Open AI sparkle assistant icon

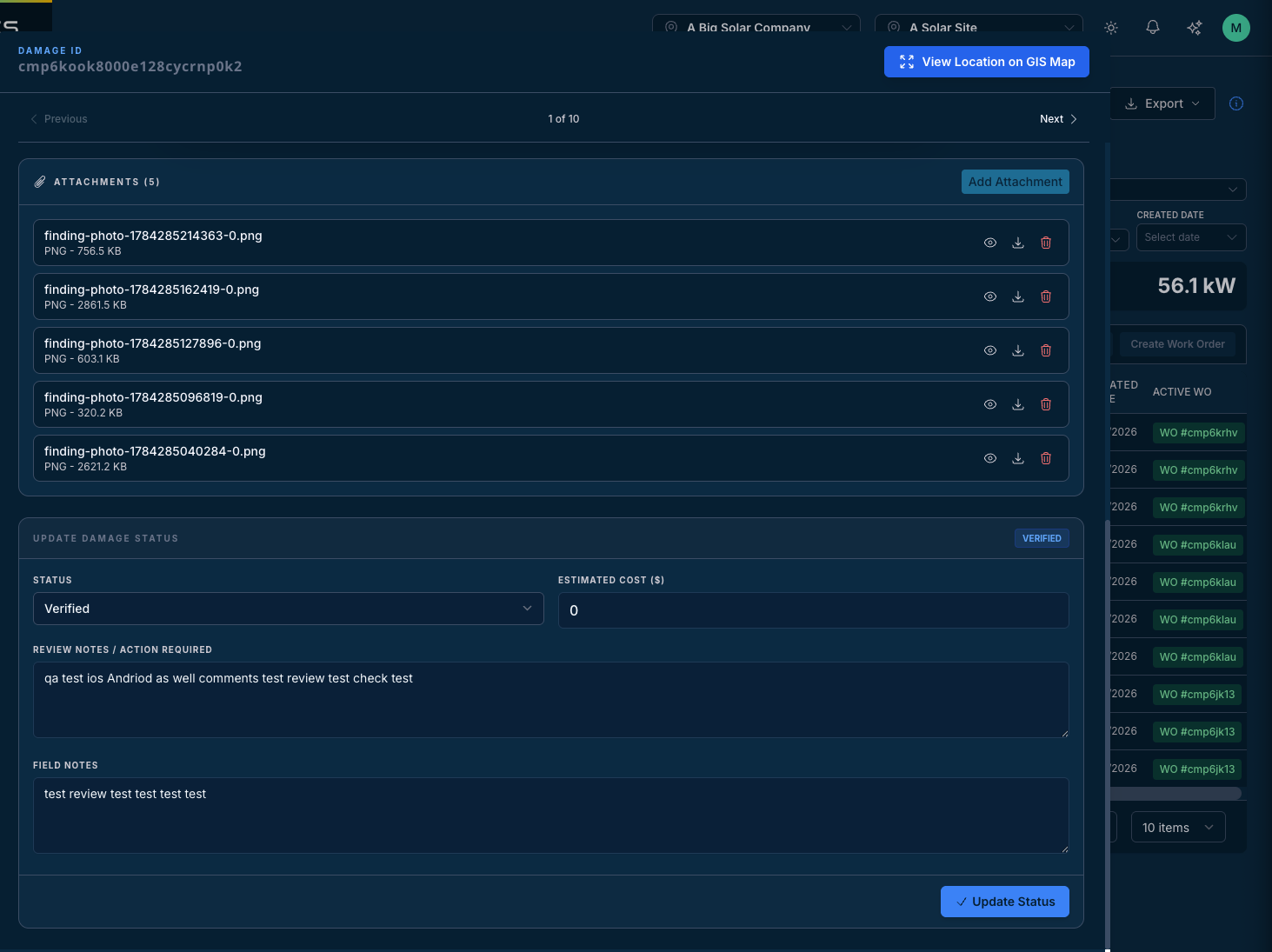click(x=1195, y=28)
